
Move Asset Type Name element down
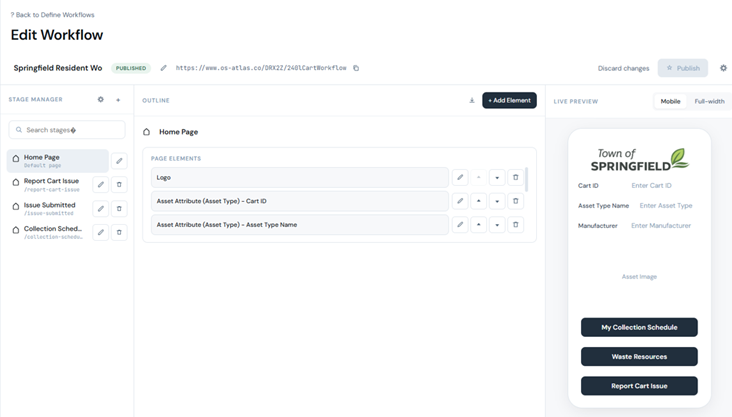(x=497, y=225)
